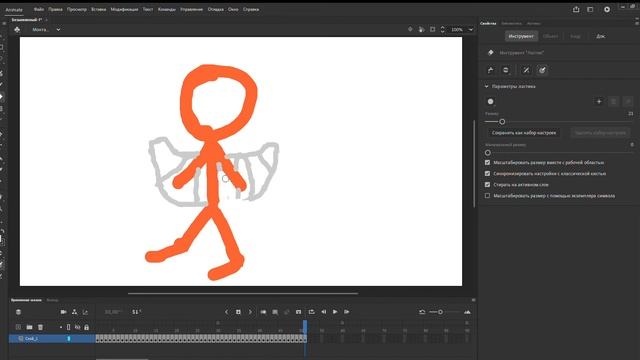Click the plus icon to add eraser shape

(599, 102)
